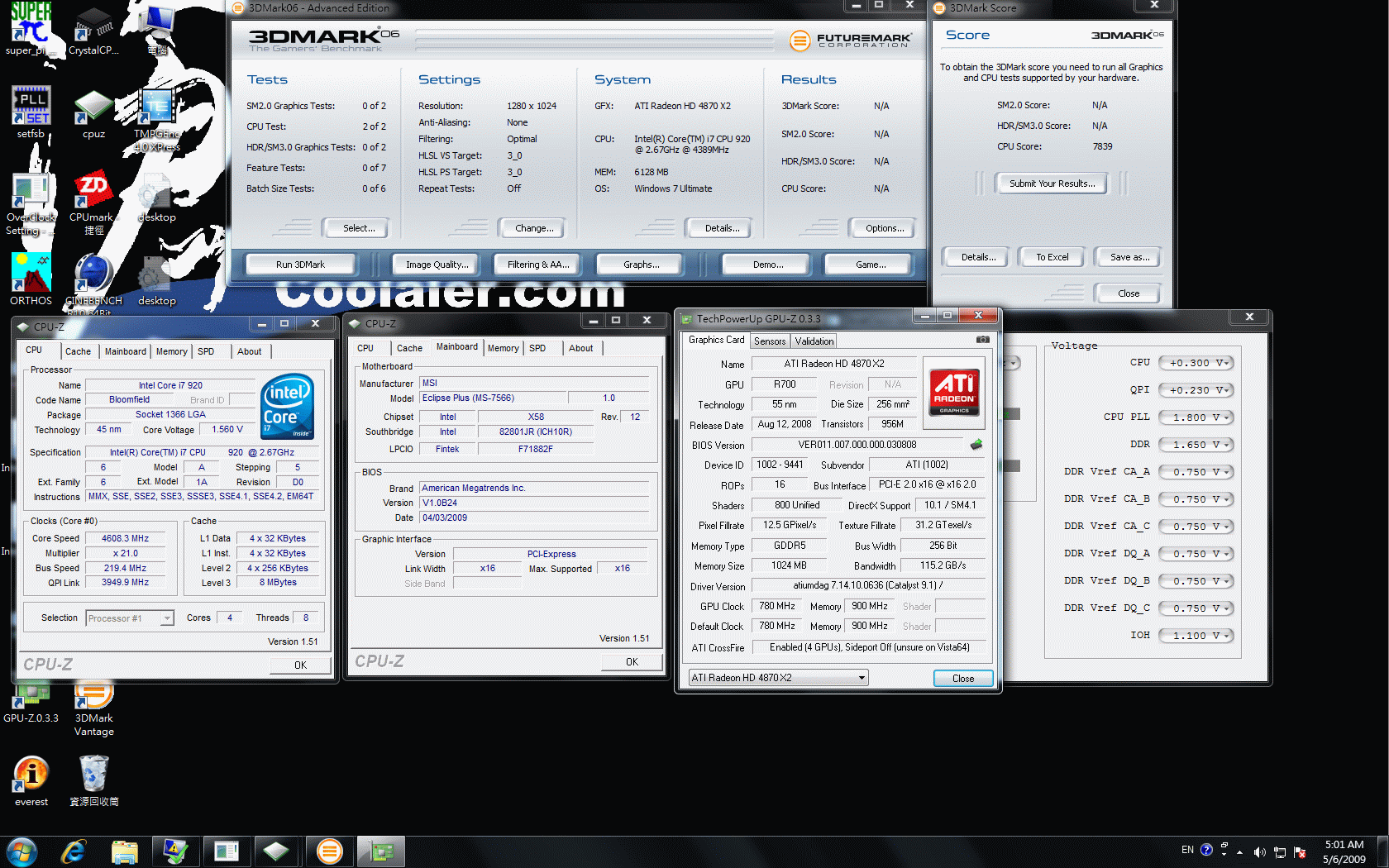Image resolution: width=1389 pixels, height=868 pixels.
Task: Click the BIOS save chip icon in GPU-Z
Action: 976,445
